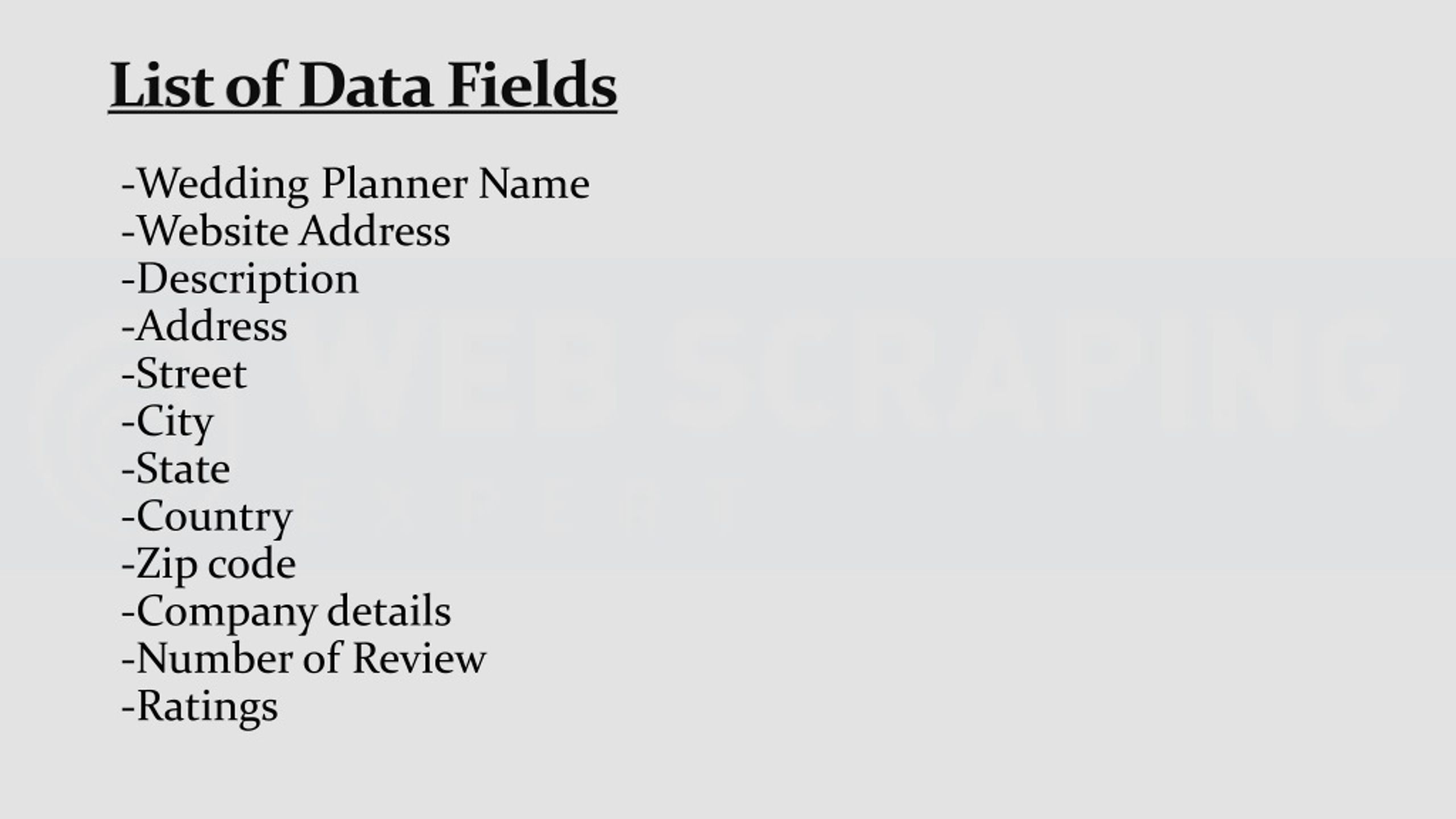Click the word Data in the title

pos(365,86)
